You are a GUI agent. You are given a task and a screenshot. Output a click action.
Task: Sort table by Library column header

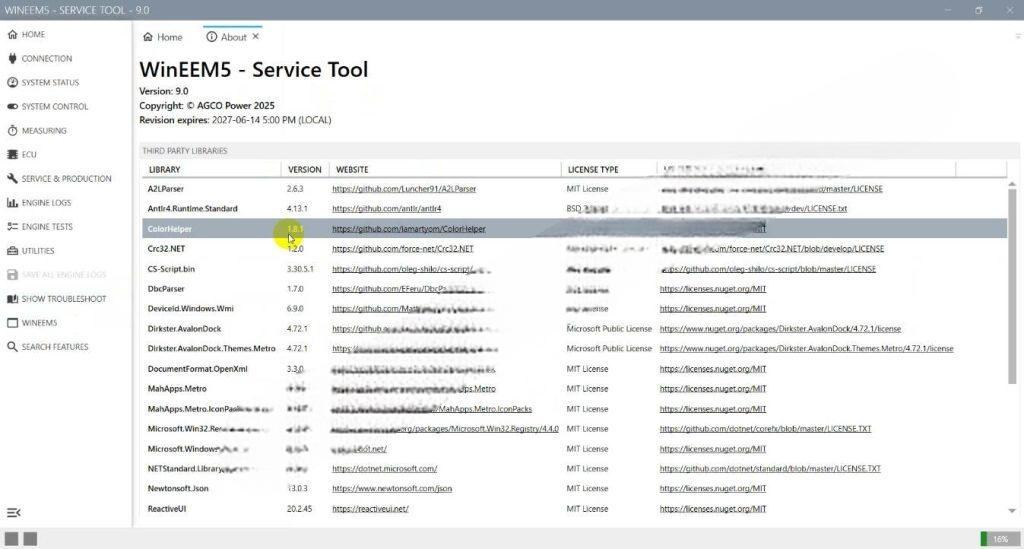(165, 170)
